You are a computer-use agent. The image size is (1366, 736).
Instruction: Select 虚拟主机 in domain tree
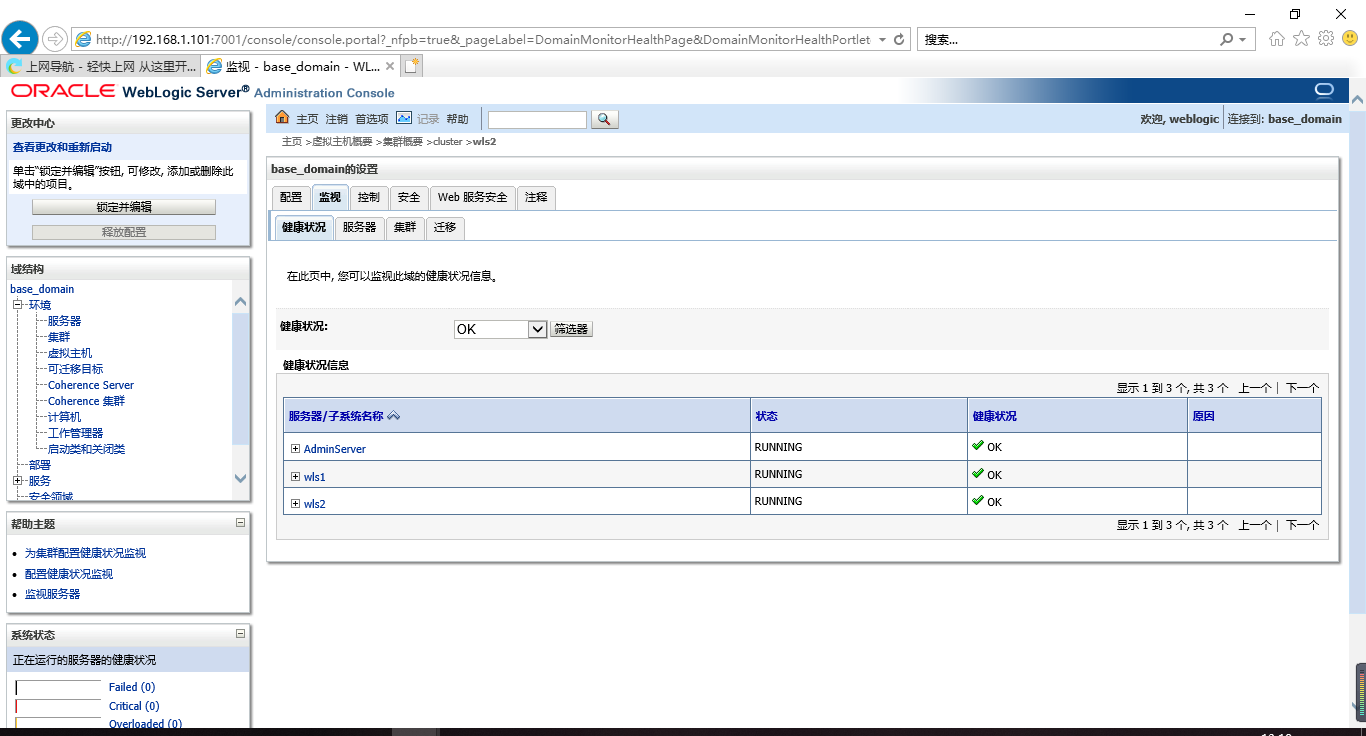tap(70, 353)
